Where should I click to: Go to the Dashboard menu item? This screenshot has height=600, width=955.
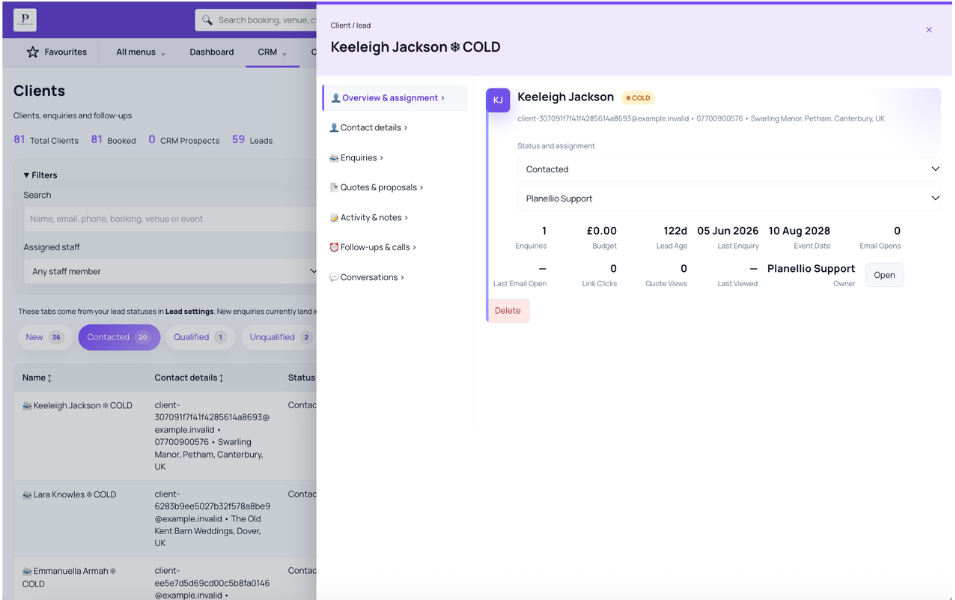[211, 52]
